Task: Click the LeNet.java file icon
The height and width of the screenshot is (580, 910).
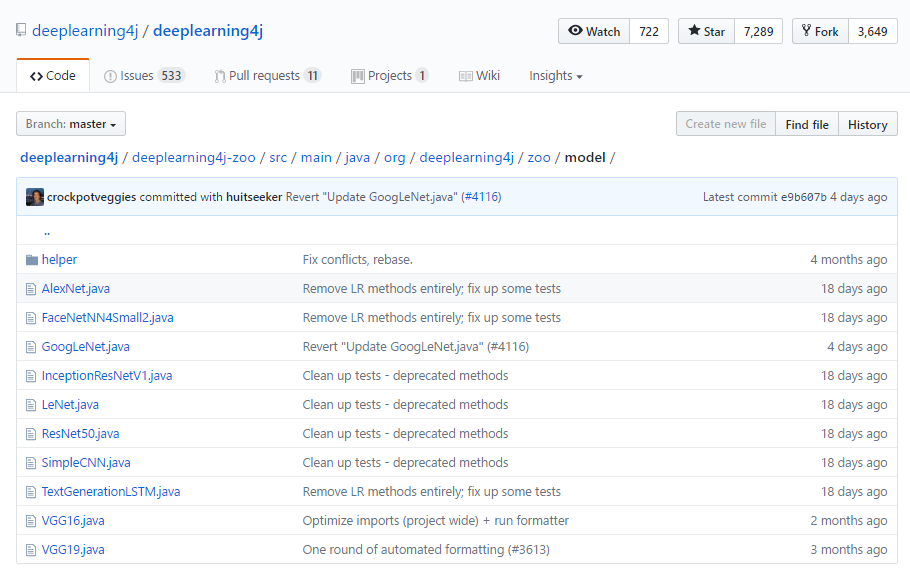Action: 31,405
